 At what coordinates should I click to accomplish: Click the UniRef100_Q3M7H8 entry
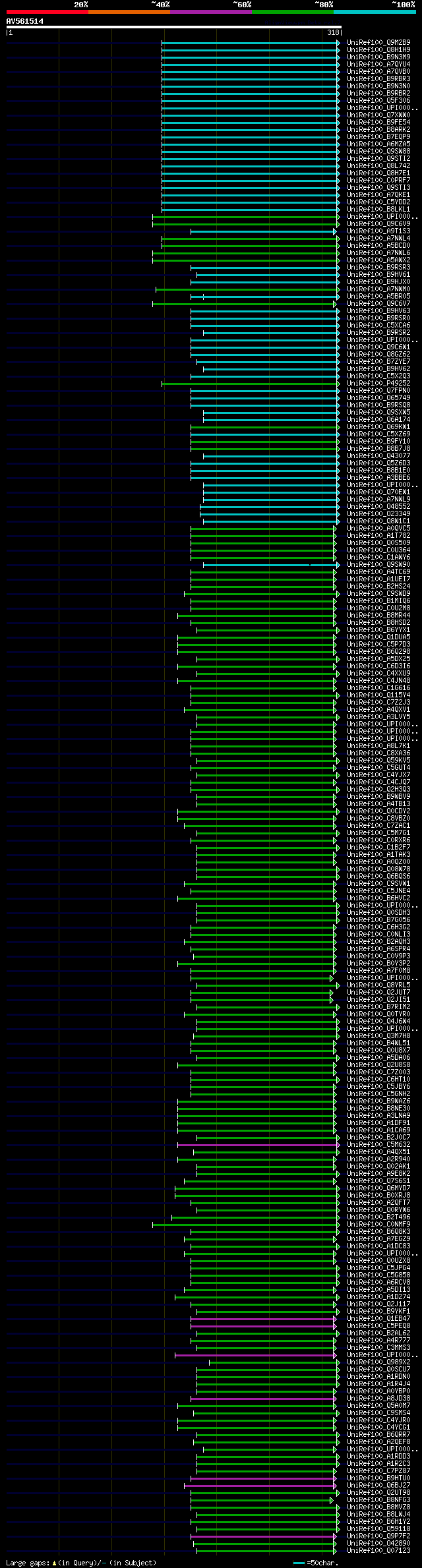(378, 1036)
